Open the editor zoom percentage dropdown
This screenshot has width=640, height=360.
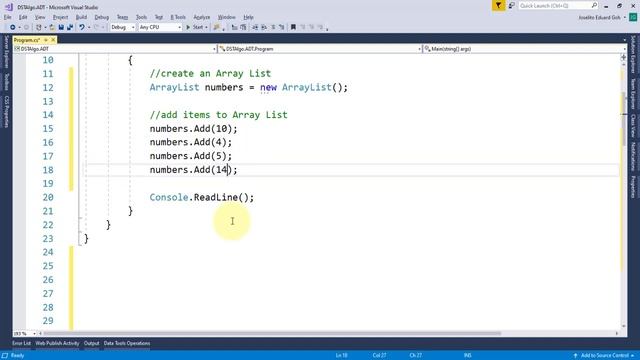tap(25, 333)
